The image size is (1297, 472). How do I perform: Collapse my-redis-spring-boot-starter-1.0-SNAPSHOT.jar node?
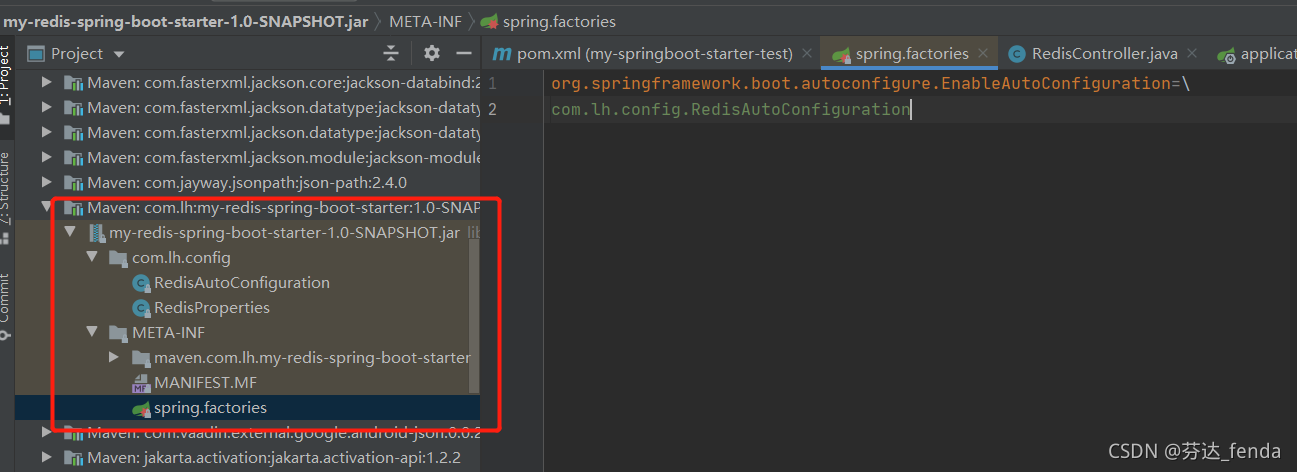pyautogui.click(x=70, y=232)
